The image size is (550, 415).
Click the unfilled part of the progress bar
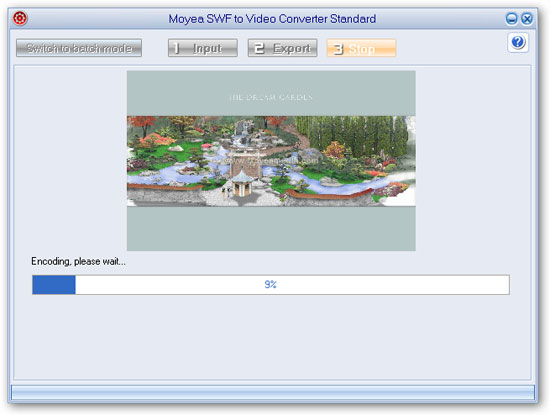point(292,285)
